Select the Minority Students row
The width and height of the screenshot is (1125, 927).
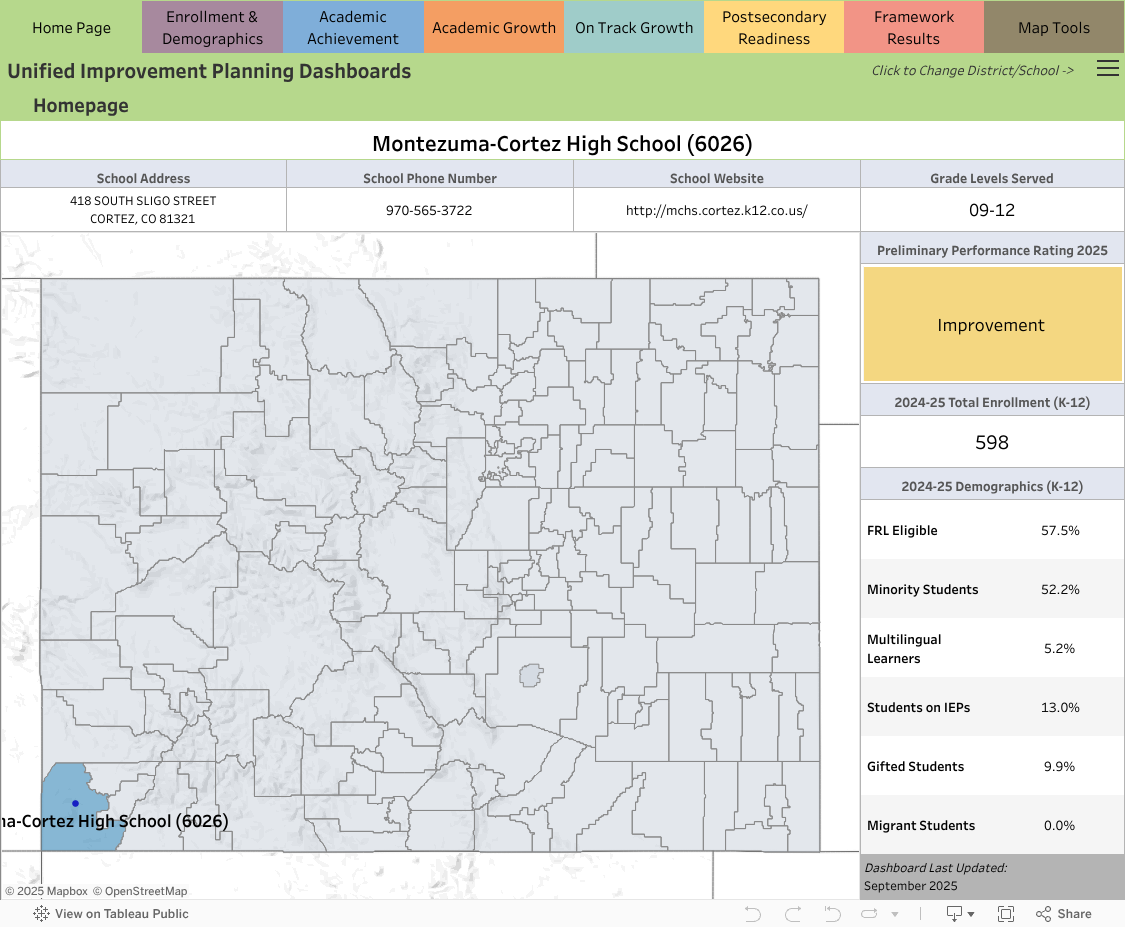(992, 589)
